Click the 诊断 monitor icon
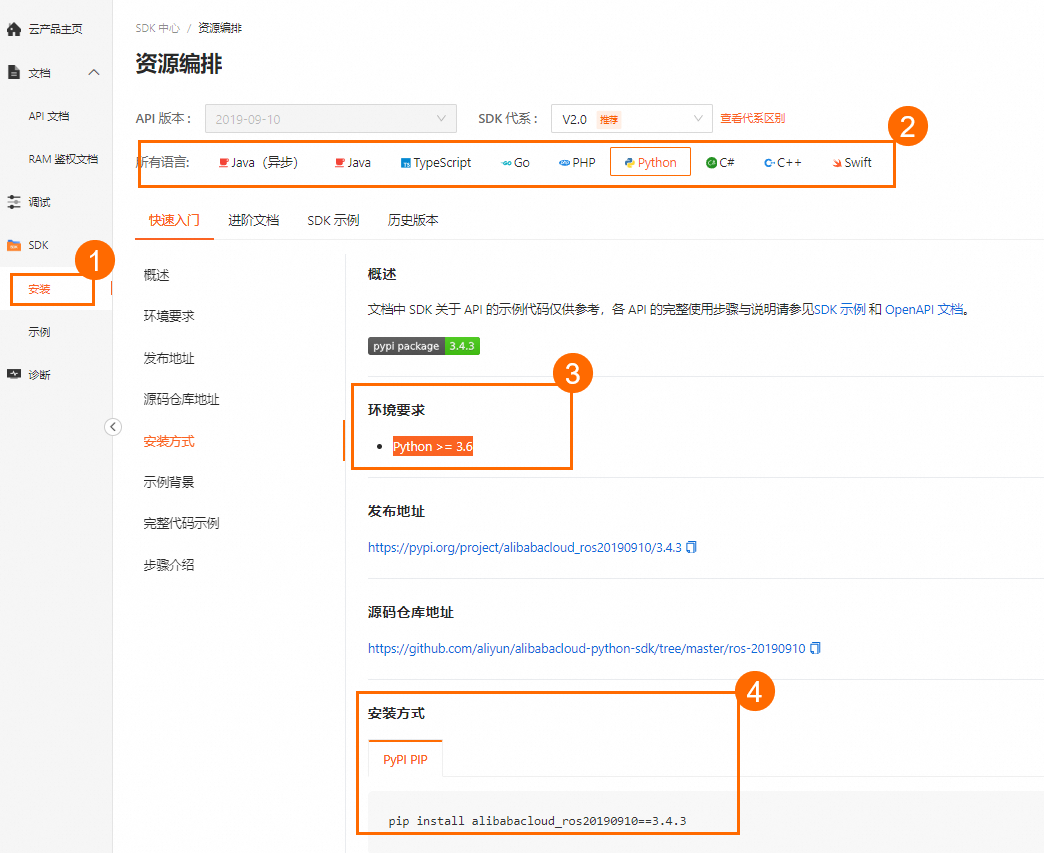This screenshot has height=853, width=1044. [14, 374]
